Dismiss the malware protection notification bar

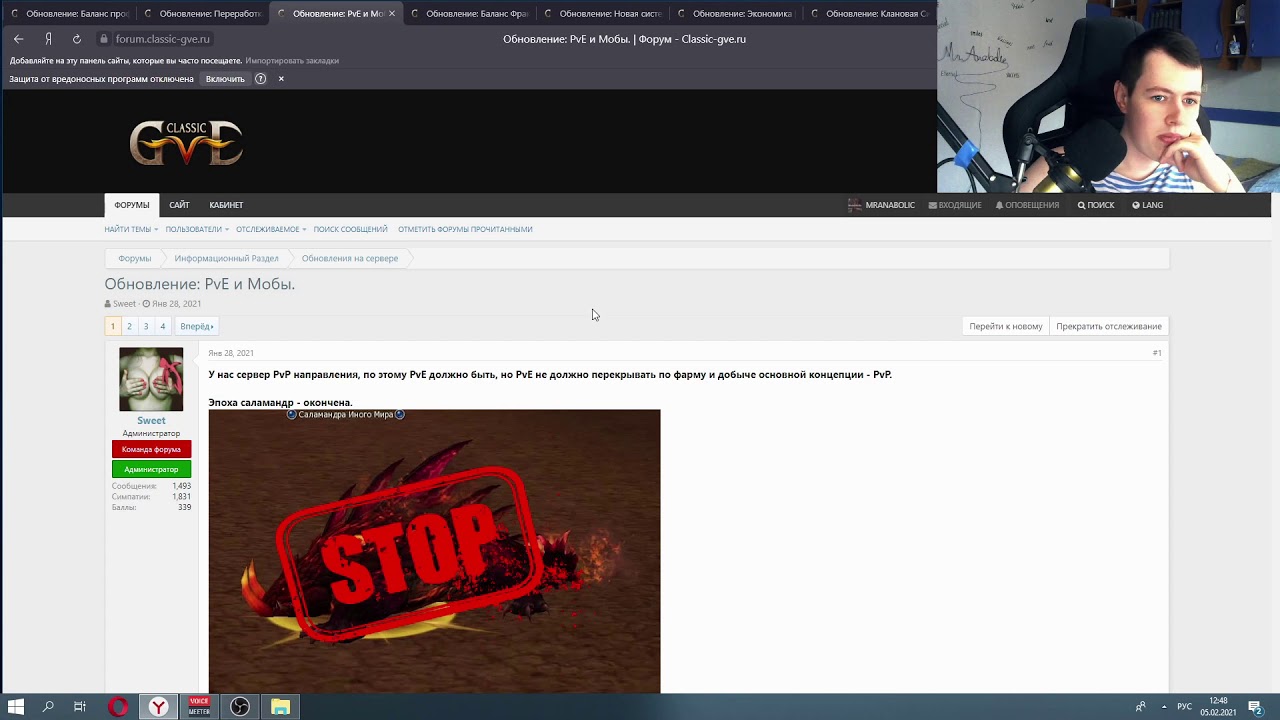coord(281,79)
